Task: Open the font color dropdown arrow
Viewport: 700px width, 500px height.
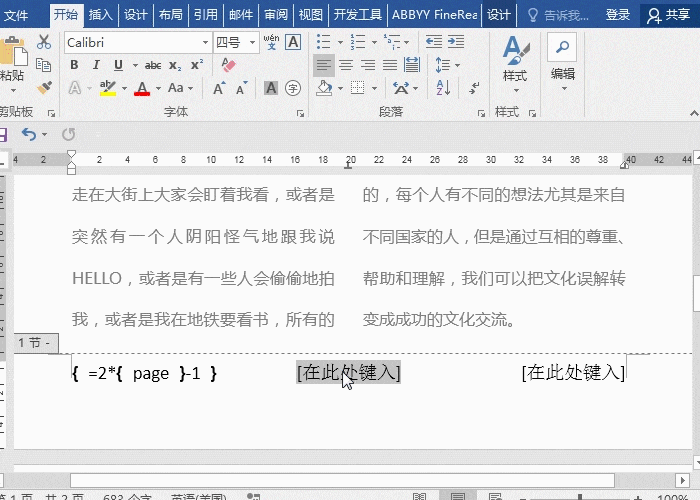Action: coord(158,88)
